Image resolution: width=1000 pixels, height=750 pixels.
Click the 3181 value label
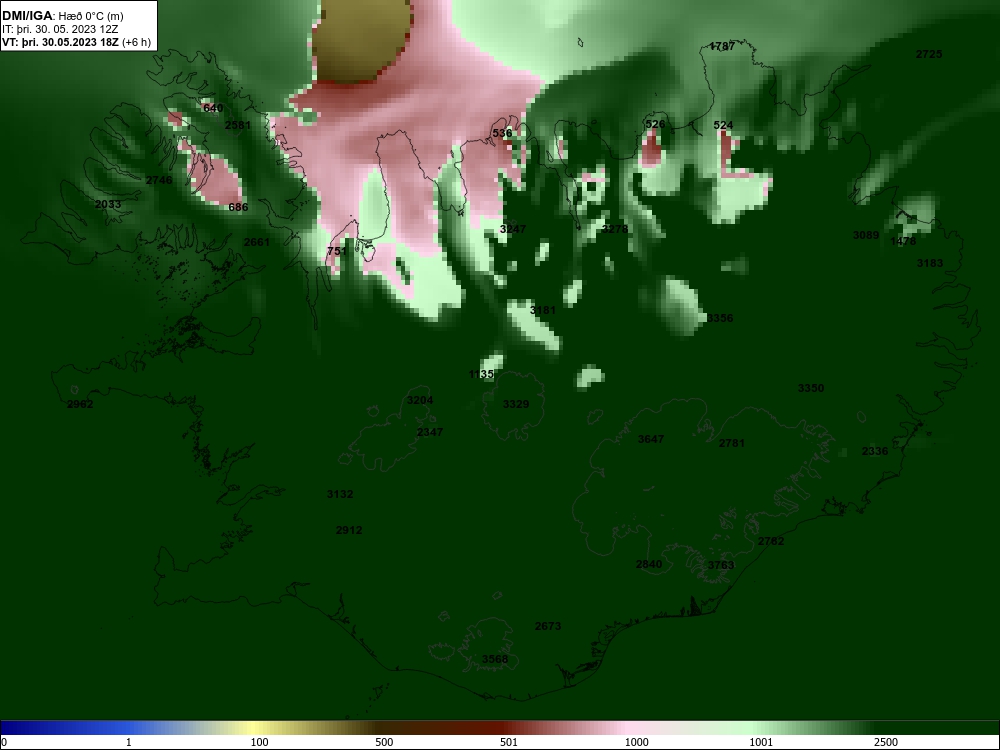(x=543, y=311)
